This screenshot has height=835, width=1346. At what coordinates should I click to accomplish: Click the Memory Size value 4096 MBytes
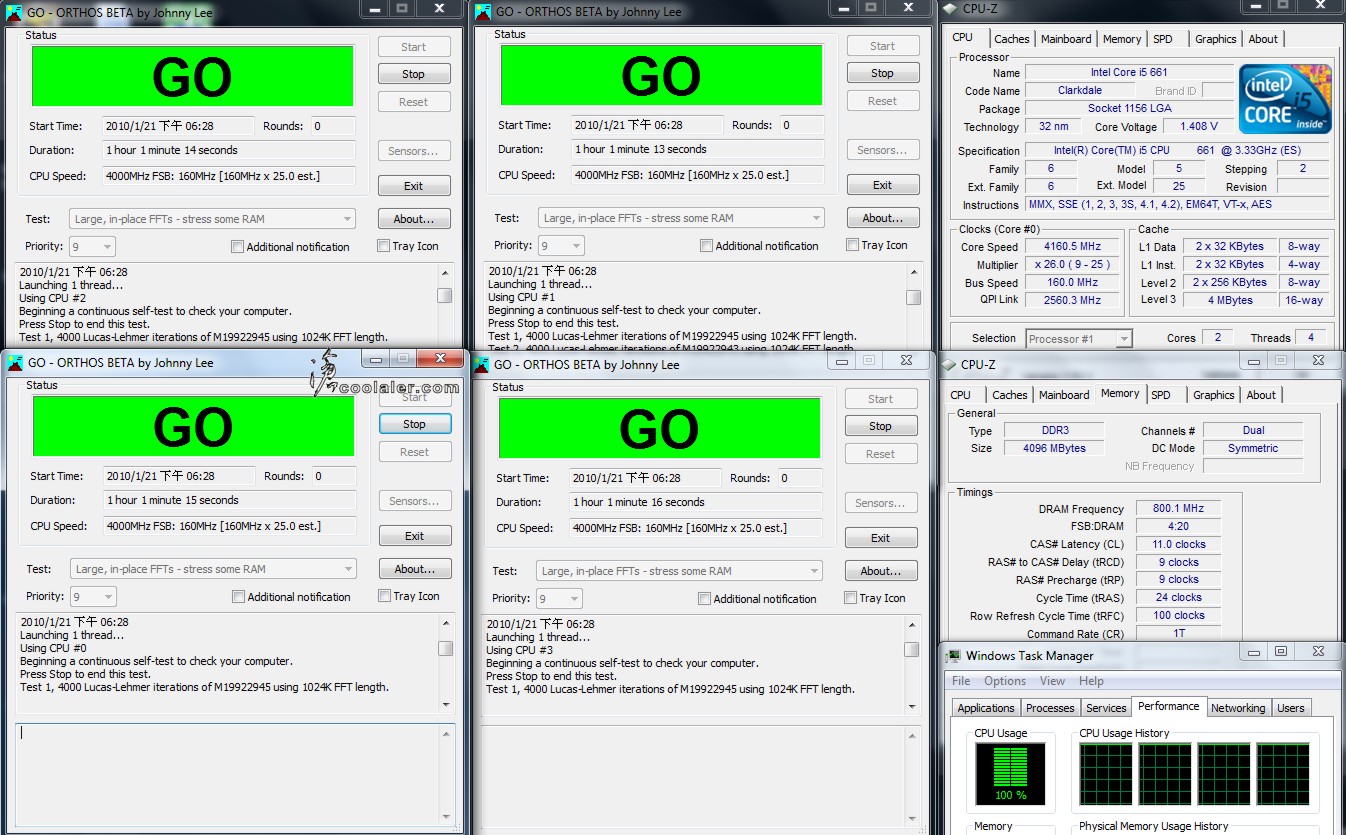1053,449
